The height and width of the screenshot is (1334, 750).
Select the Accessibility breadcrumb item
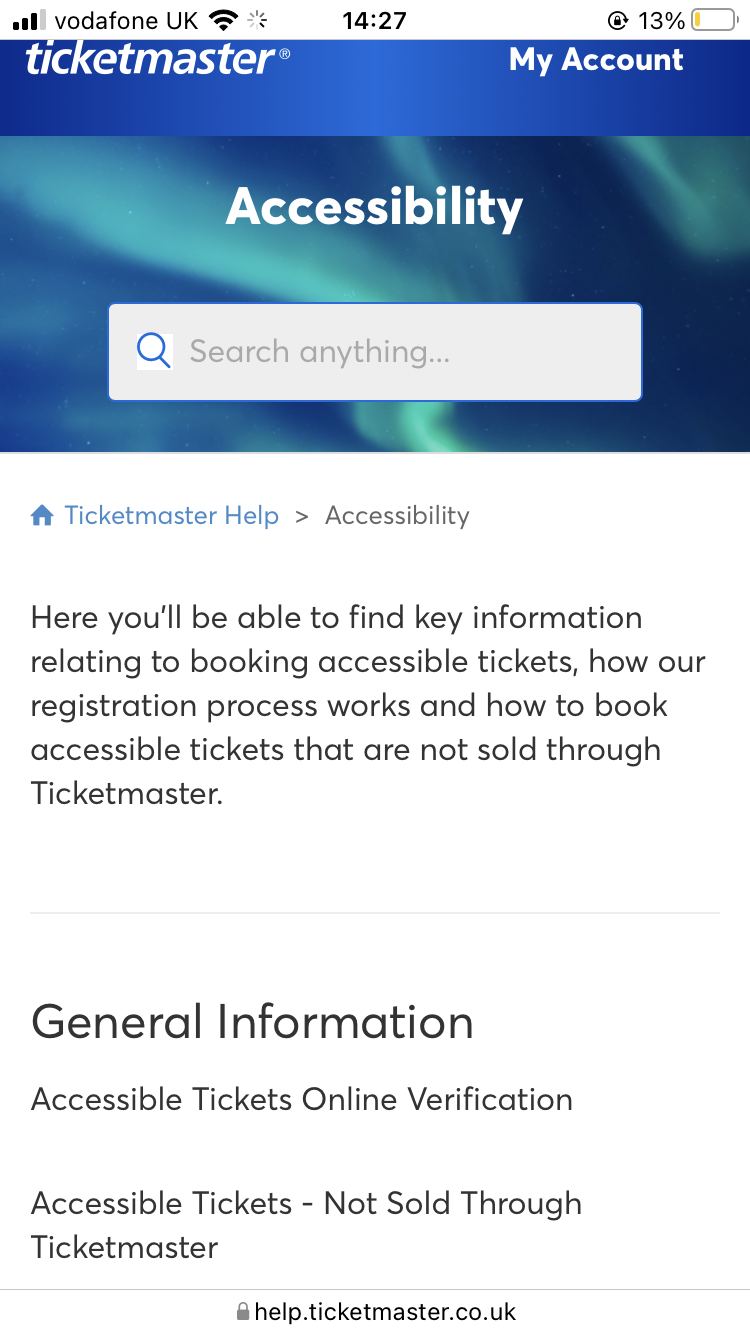click(397, 516)
